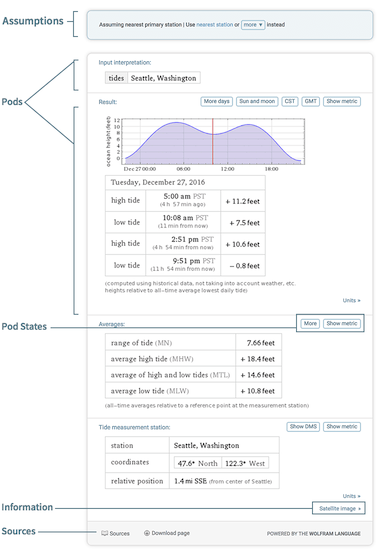Click the '+ 14.6 feet' value

(x=258, y=375)
